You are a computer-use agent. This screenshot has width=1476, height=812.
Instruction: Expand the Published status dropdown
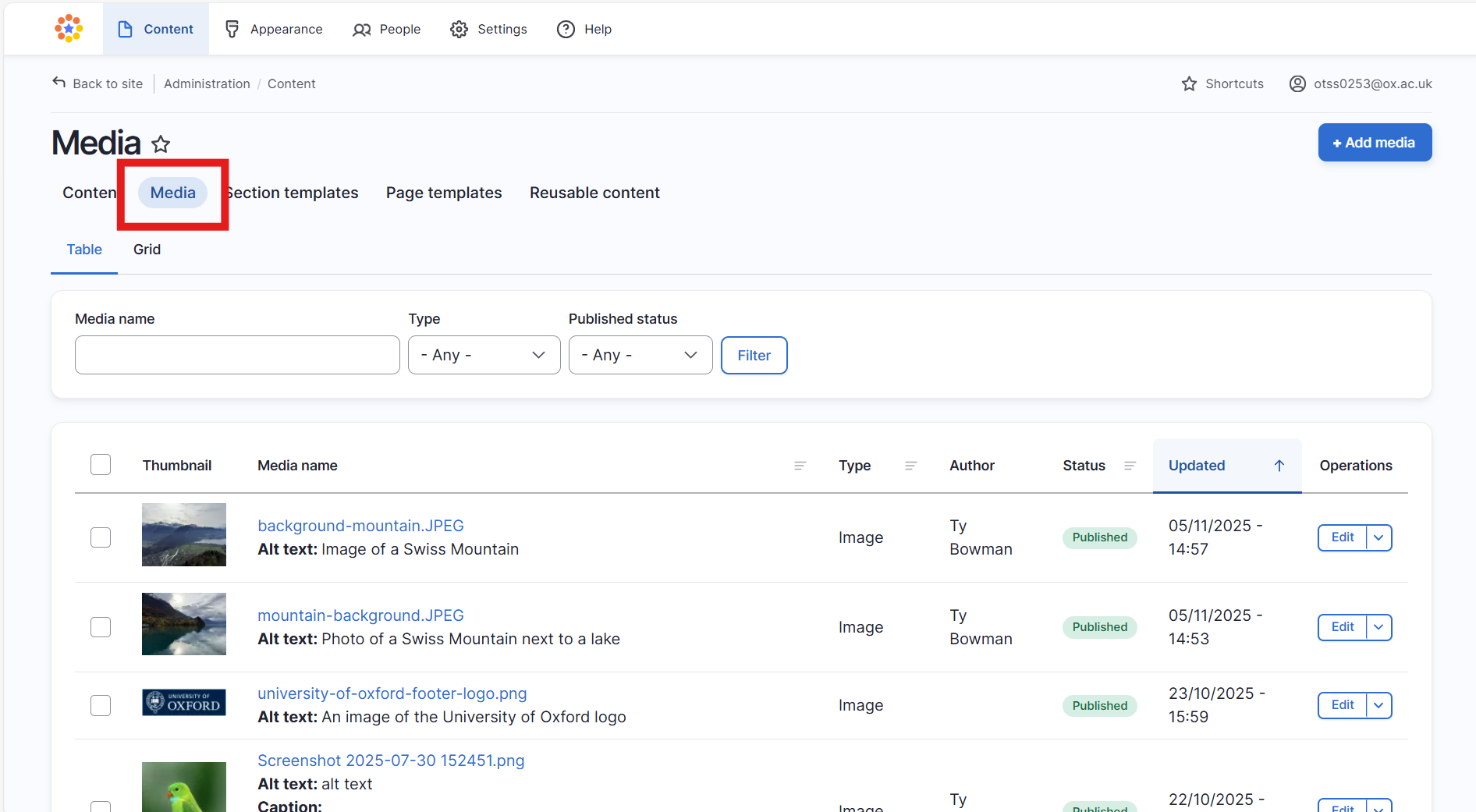coord(640,355)
